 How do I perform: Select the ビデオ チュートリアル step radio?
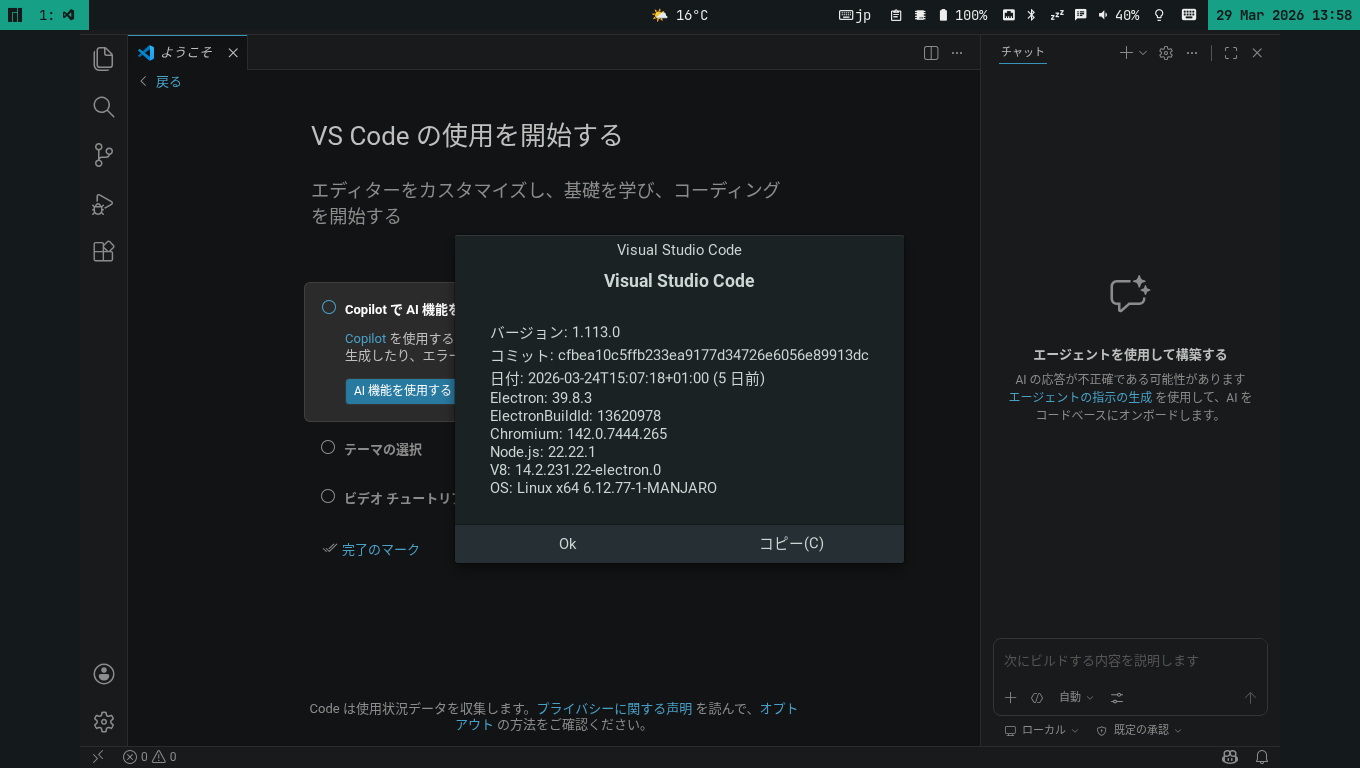tap(328, 496)
